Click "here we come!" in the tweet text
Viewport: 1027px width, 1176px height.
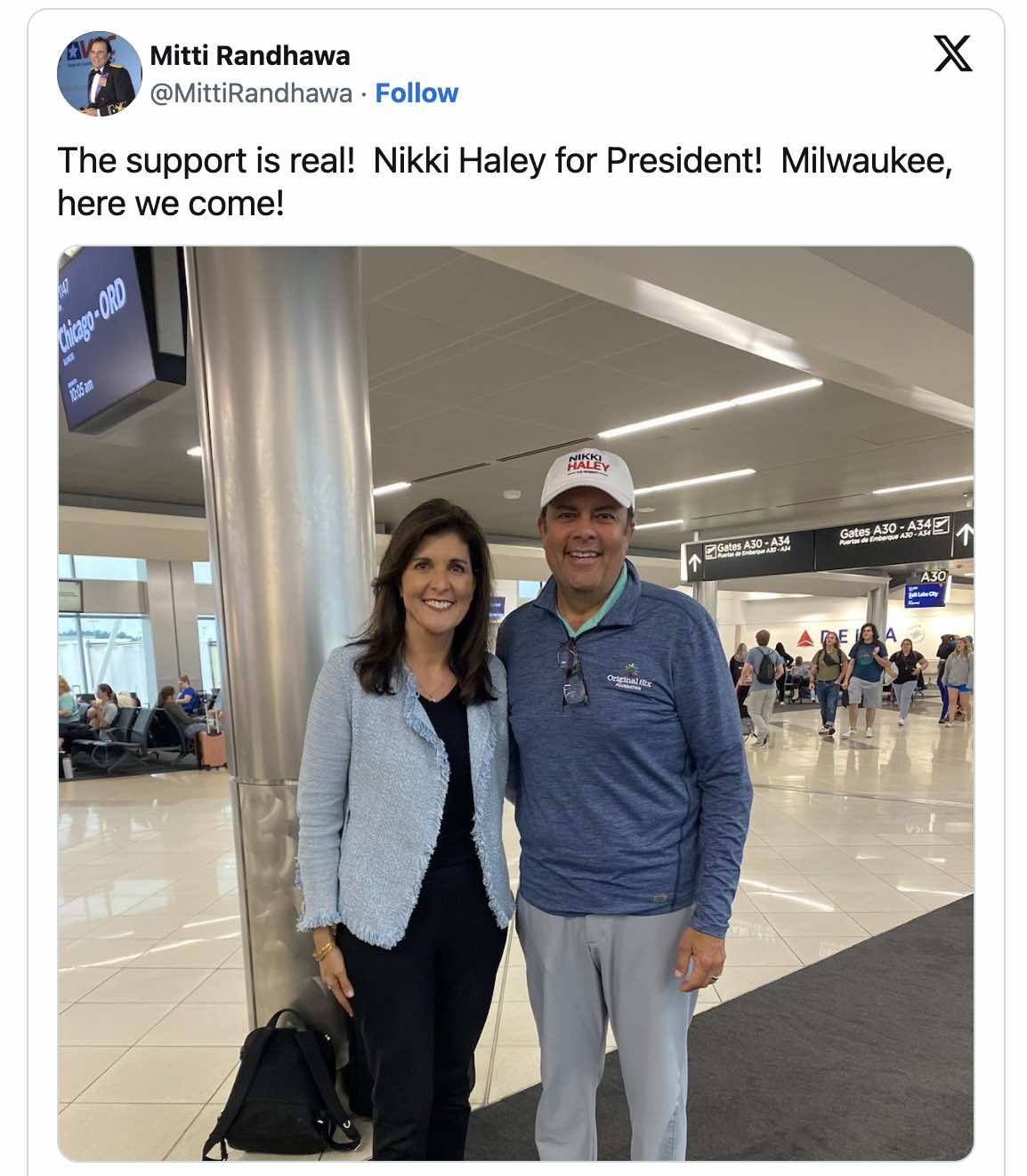171,204
